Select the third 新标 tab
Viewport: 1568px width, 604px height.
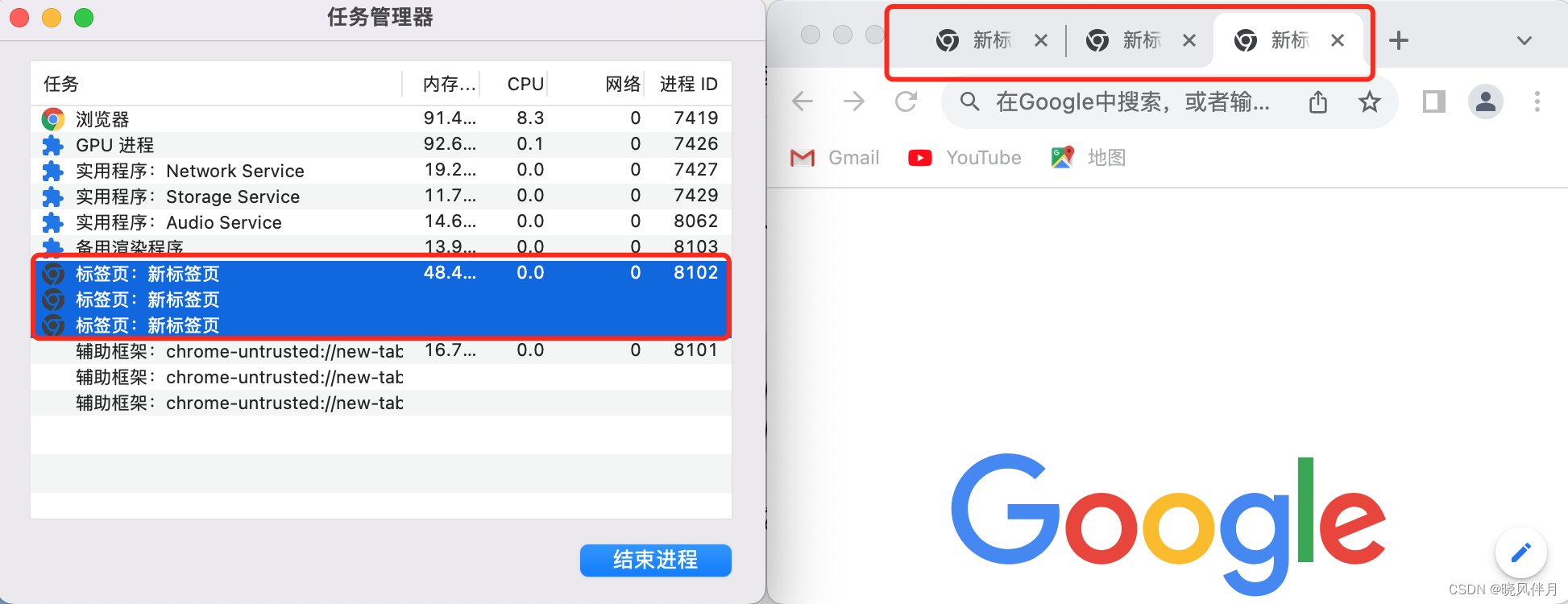1288,40
